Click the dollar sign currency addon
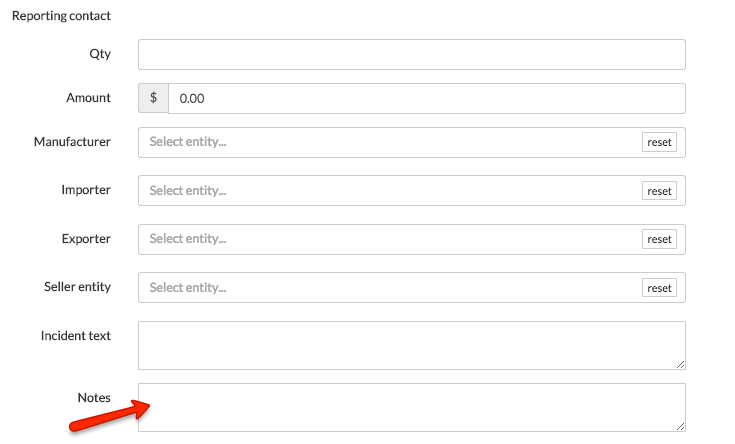The height and width of the screenshot is (444, 735). point(153,98)
